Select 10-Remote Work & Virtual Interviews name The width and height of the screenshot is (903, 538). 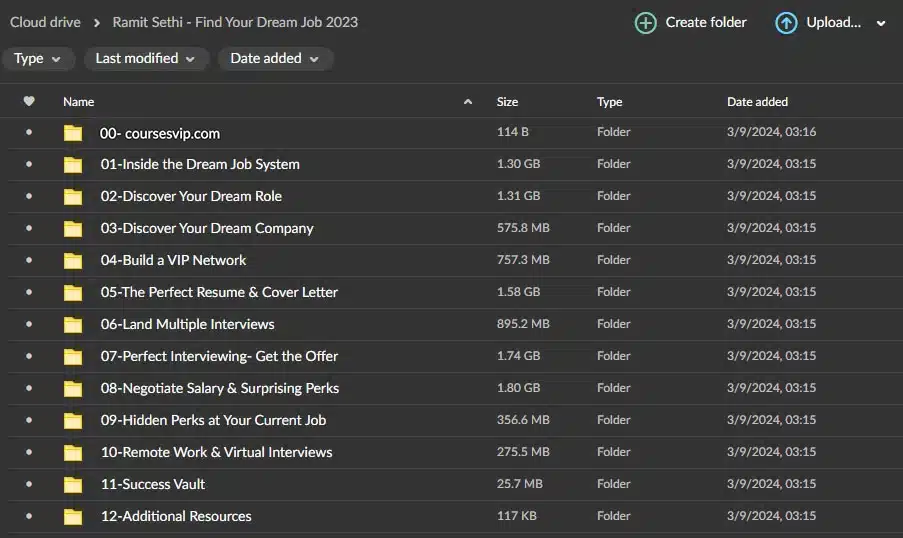click(217, 453)
